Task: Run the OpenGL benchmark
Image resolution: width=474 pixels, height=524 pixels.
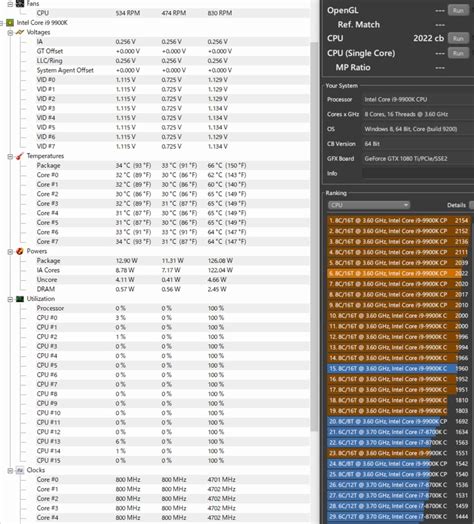Action: coord(458,10)
